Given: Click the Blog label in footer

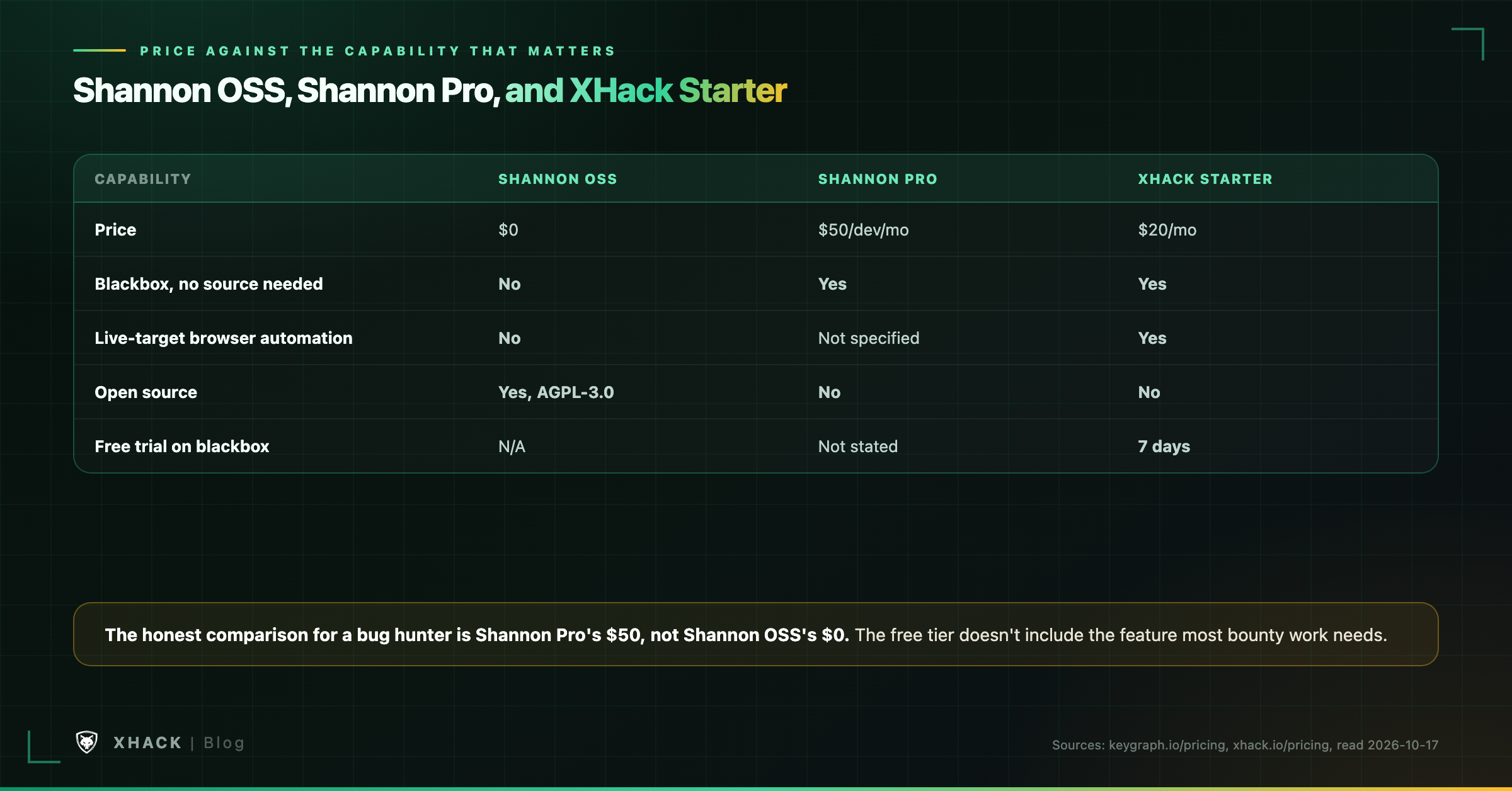Looking at the screenshot, I should point(224,744).
